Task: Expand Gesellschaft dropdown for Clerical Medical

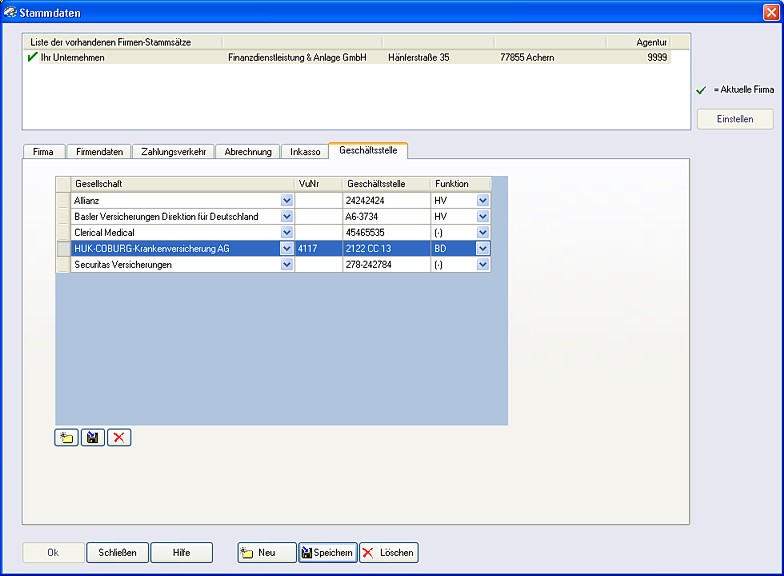Action: click(x=287, y=233)
